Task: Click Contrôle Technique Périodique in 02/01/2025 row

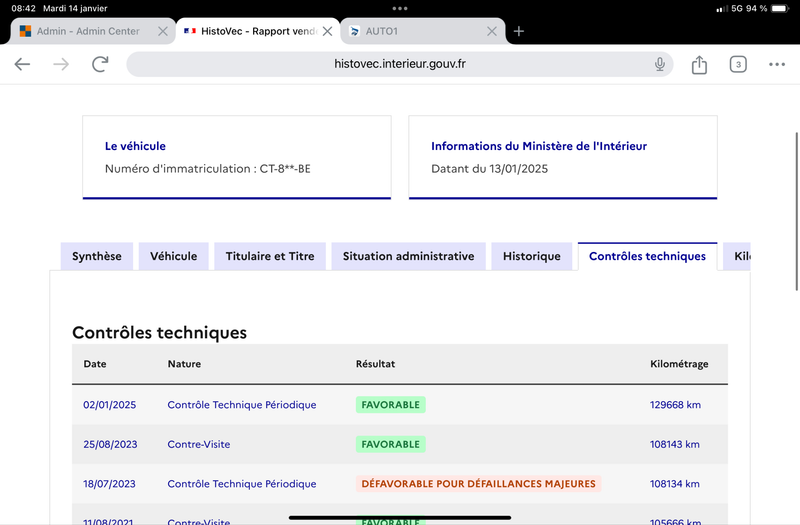Action: click(x=242, y=405)
